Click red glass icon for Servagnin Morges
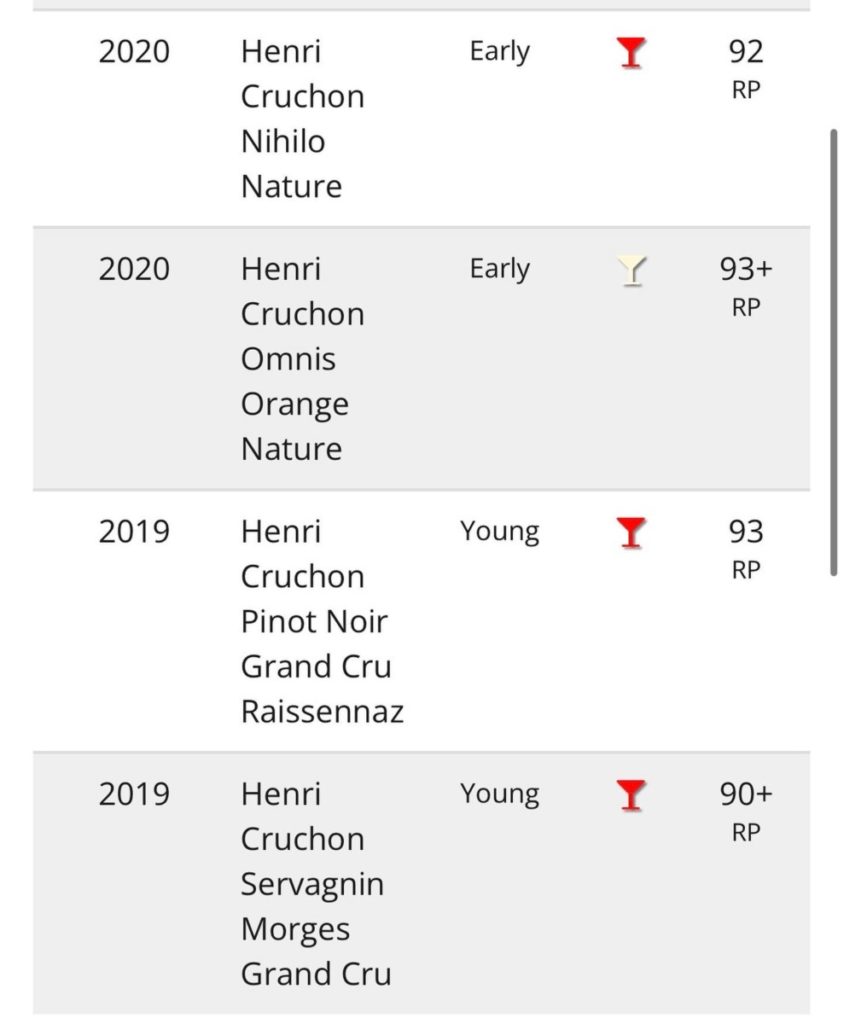Viewport: 844px width, 1024px height. tap(630, 796)
